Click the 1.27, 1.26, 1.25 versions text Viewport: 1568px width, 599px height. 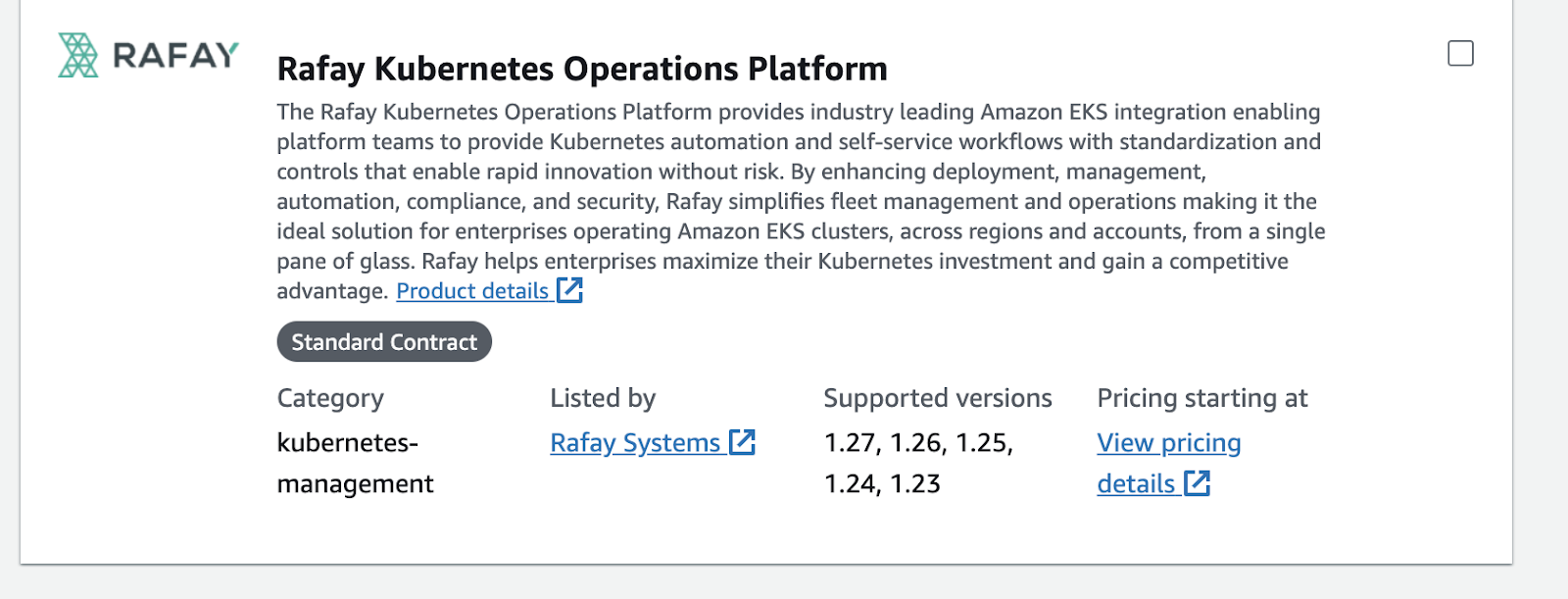tap(918, 443)
